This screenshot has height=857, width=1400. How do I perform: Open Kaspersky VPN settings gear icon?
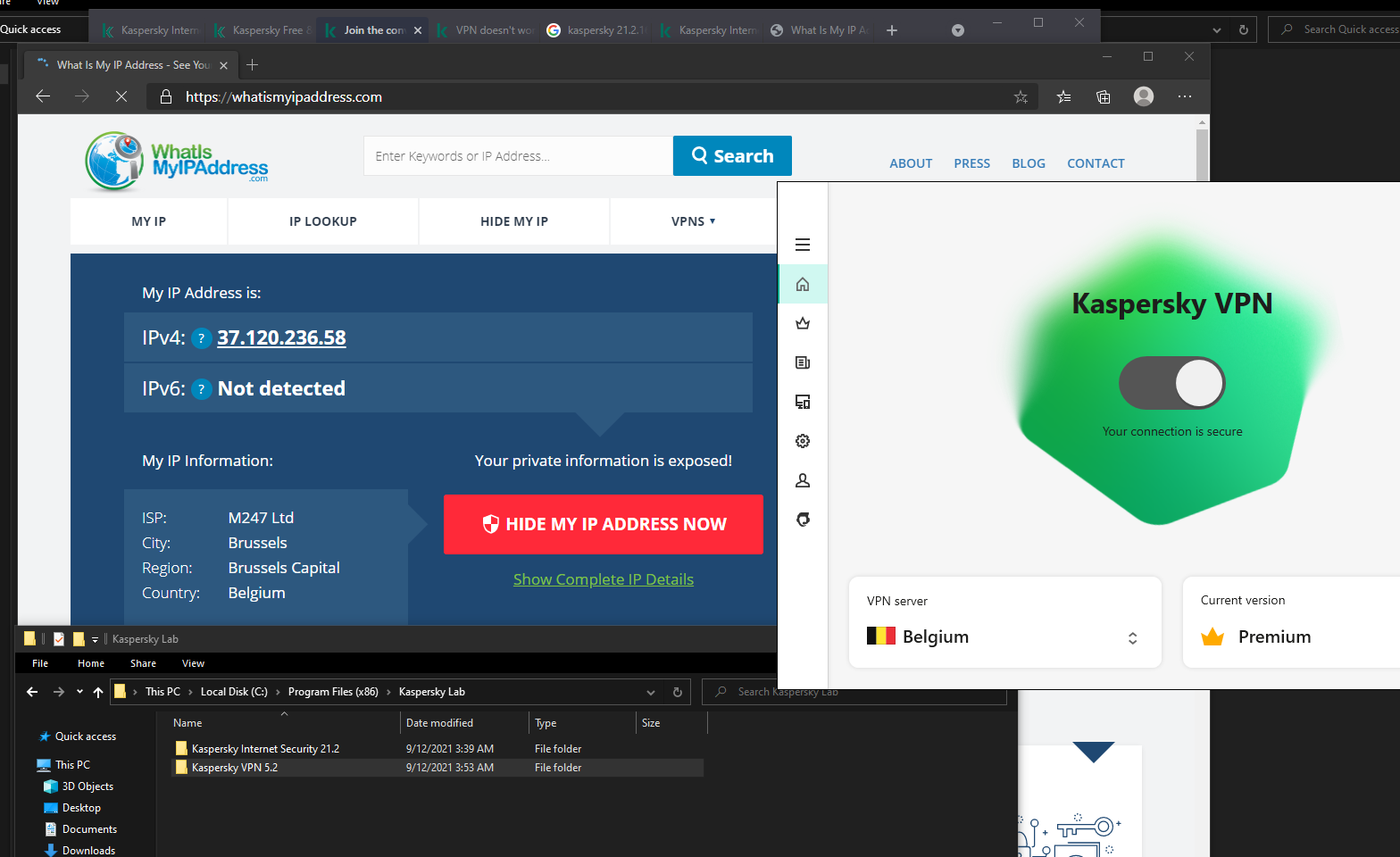[803, 441]
